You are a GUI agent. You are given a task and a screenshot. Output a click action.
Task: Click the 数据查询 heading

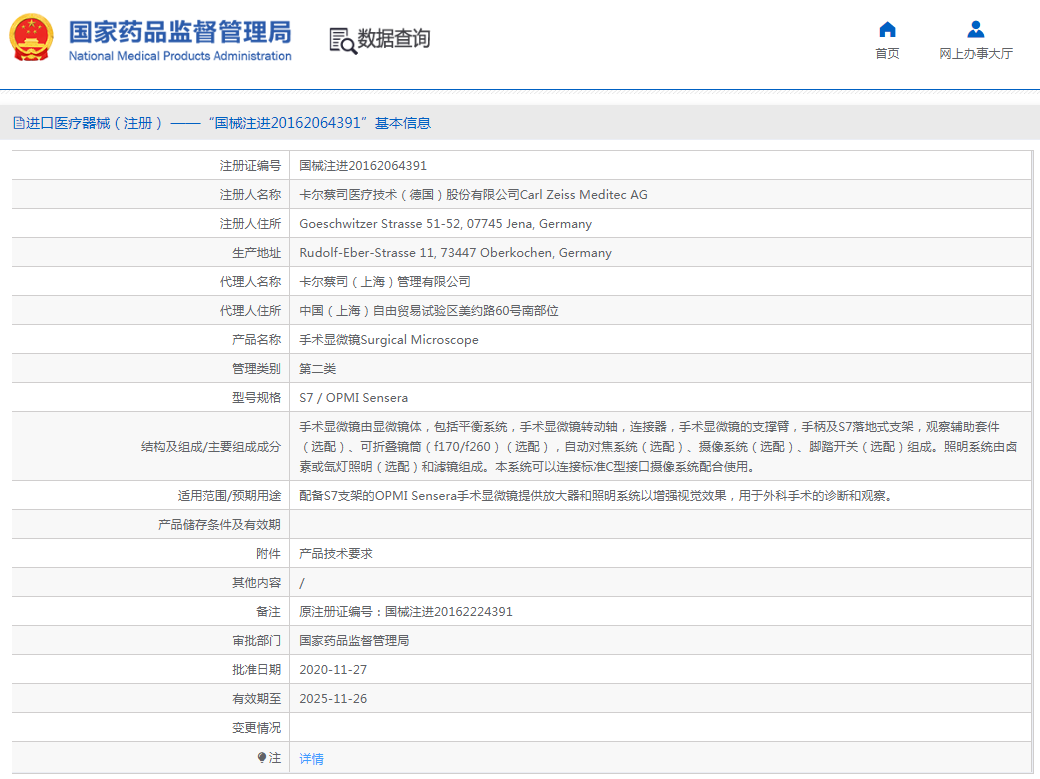(394, 38)
